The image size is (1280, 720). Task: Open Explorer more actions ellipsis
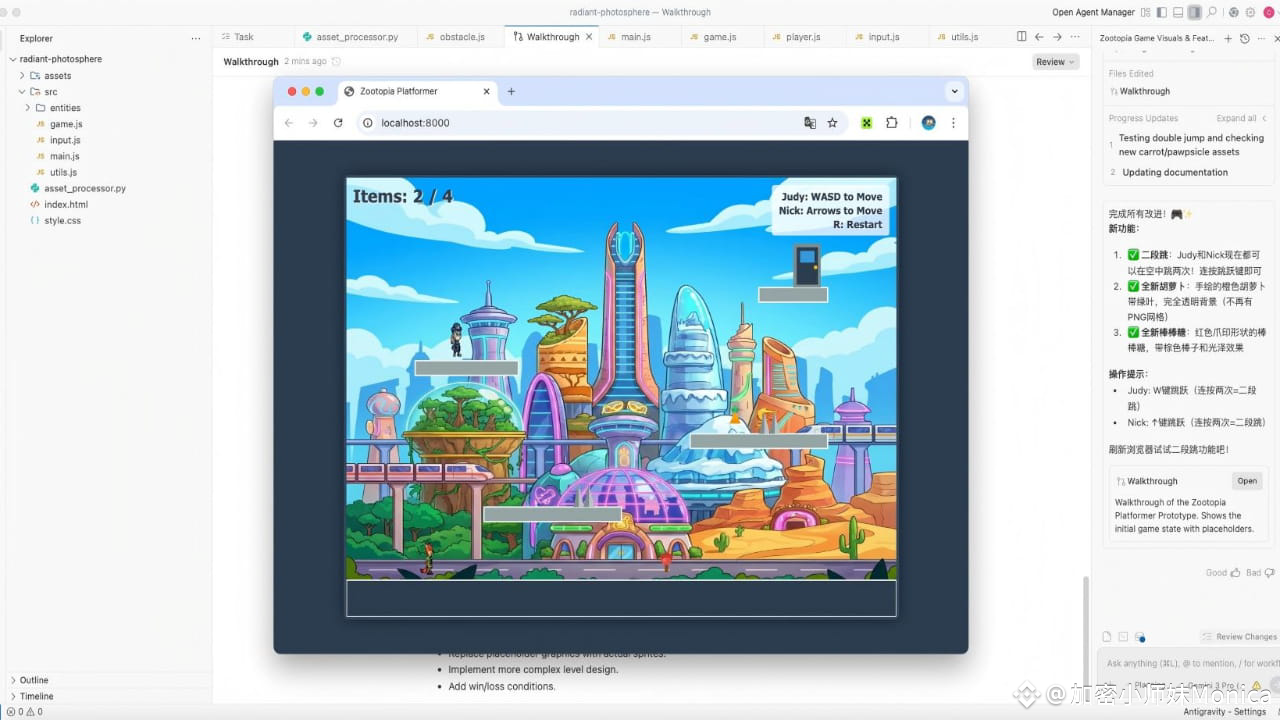click(195, 38)
